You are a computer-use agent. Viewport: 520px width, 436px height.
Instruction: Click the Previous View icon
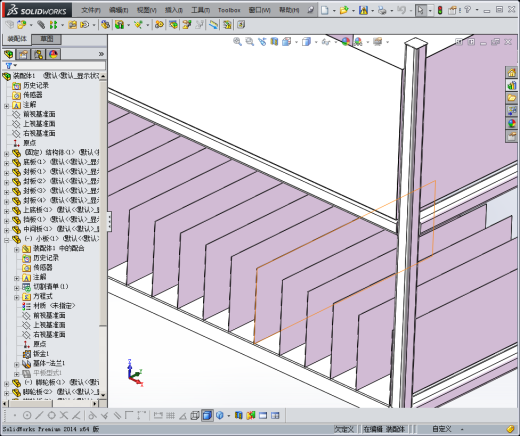click(x=262, y=42)
